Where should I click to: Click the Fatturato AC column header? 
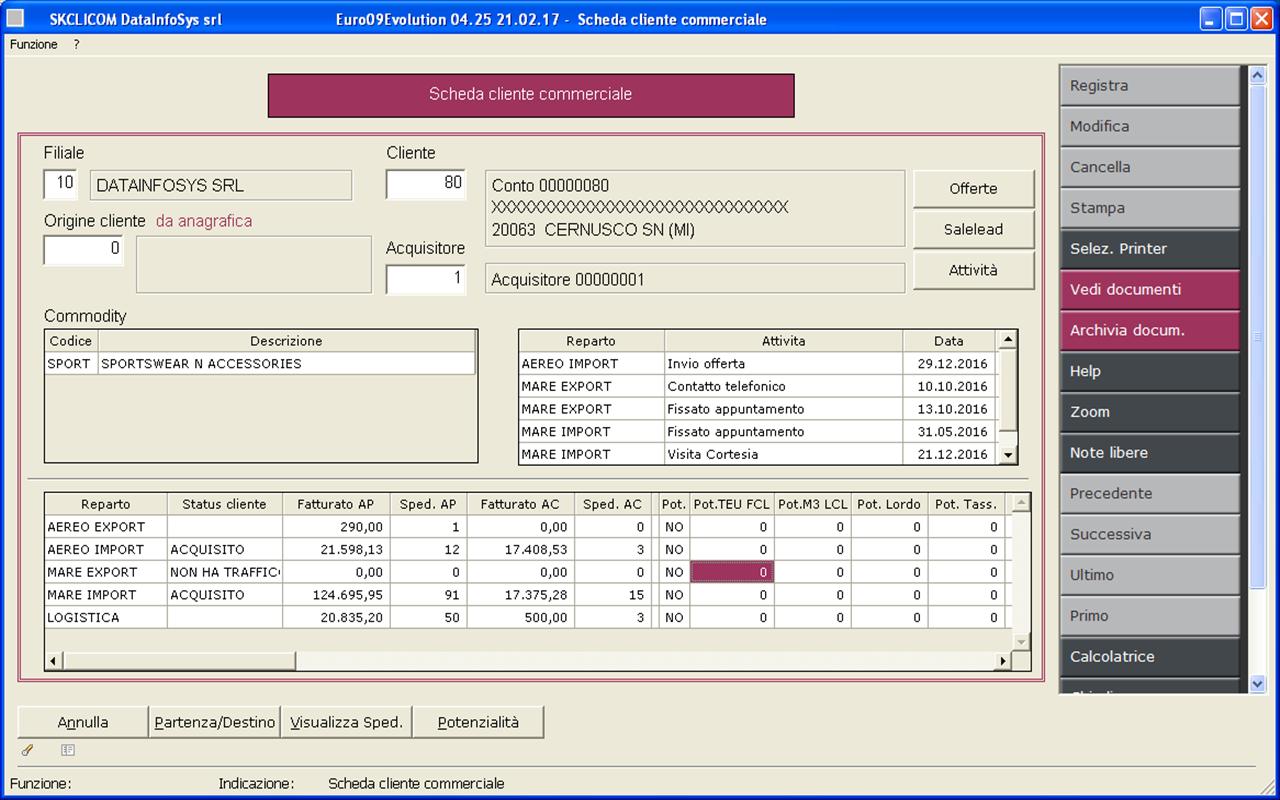point(520,505)
